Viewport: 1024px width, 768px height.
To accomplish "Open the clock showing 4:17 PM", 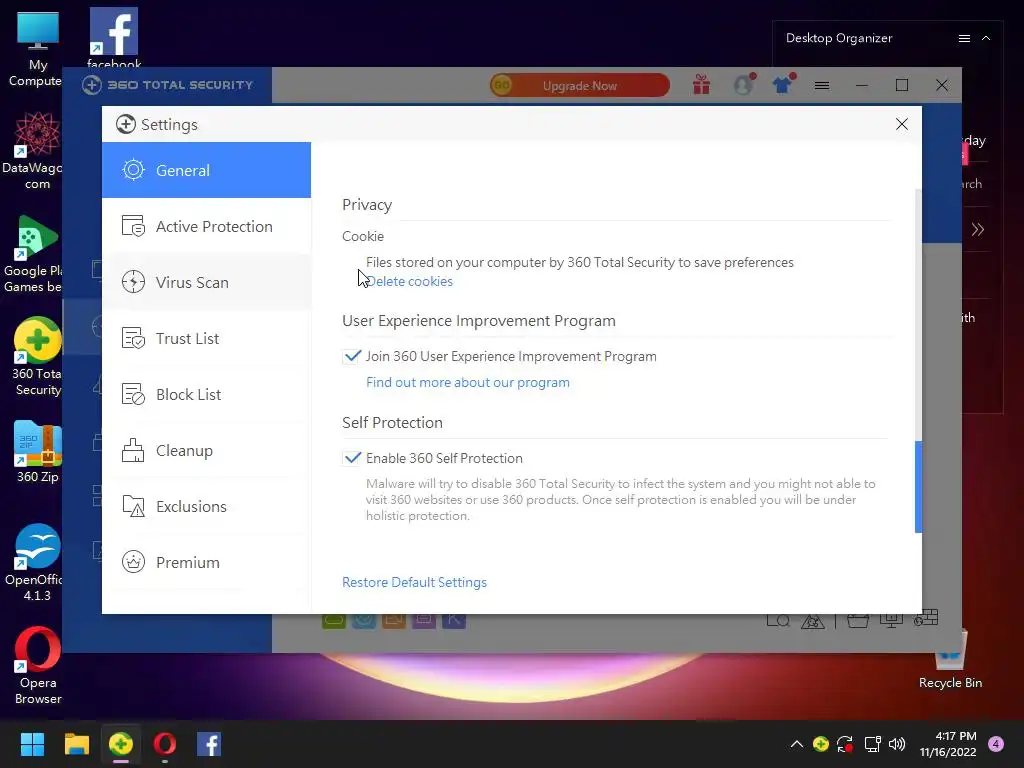I will [x=948, y=744].
